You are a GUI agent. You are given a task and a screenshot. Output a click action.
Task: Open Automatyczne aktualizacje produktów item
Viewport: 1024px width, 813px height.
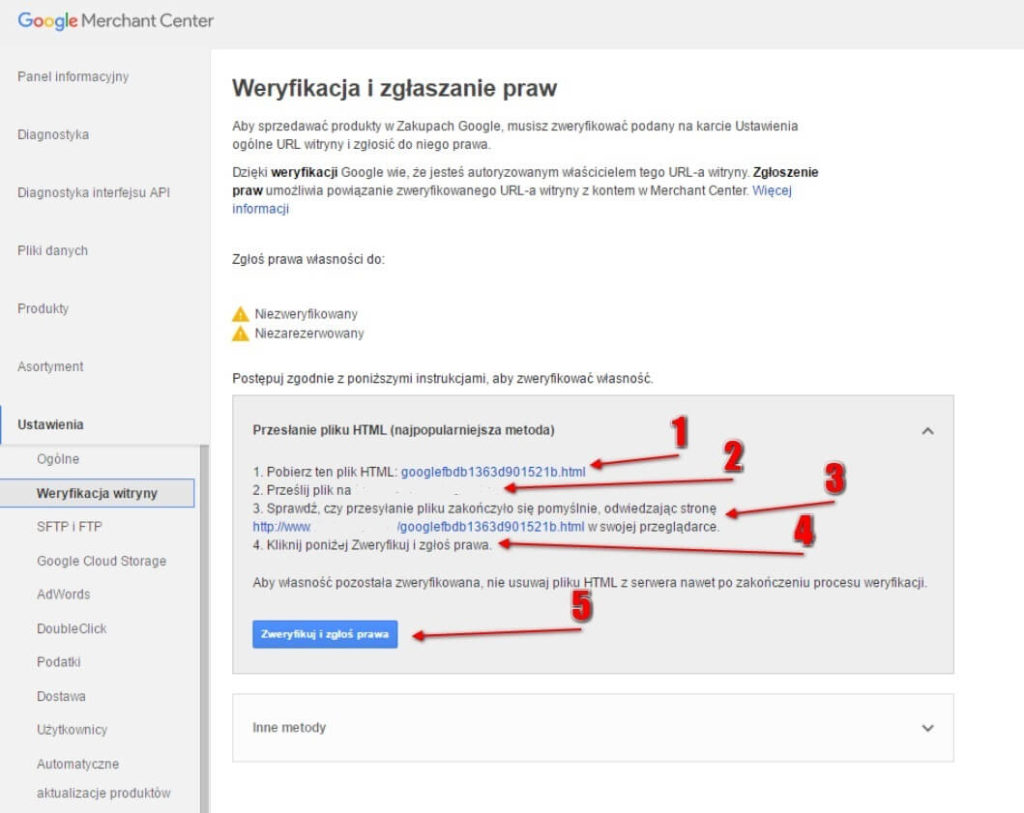(x=103, y=778)
